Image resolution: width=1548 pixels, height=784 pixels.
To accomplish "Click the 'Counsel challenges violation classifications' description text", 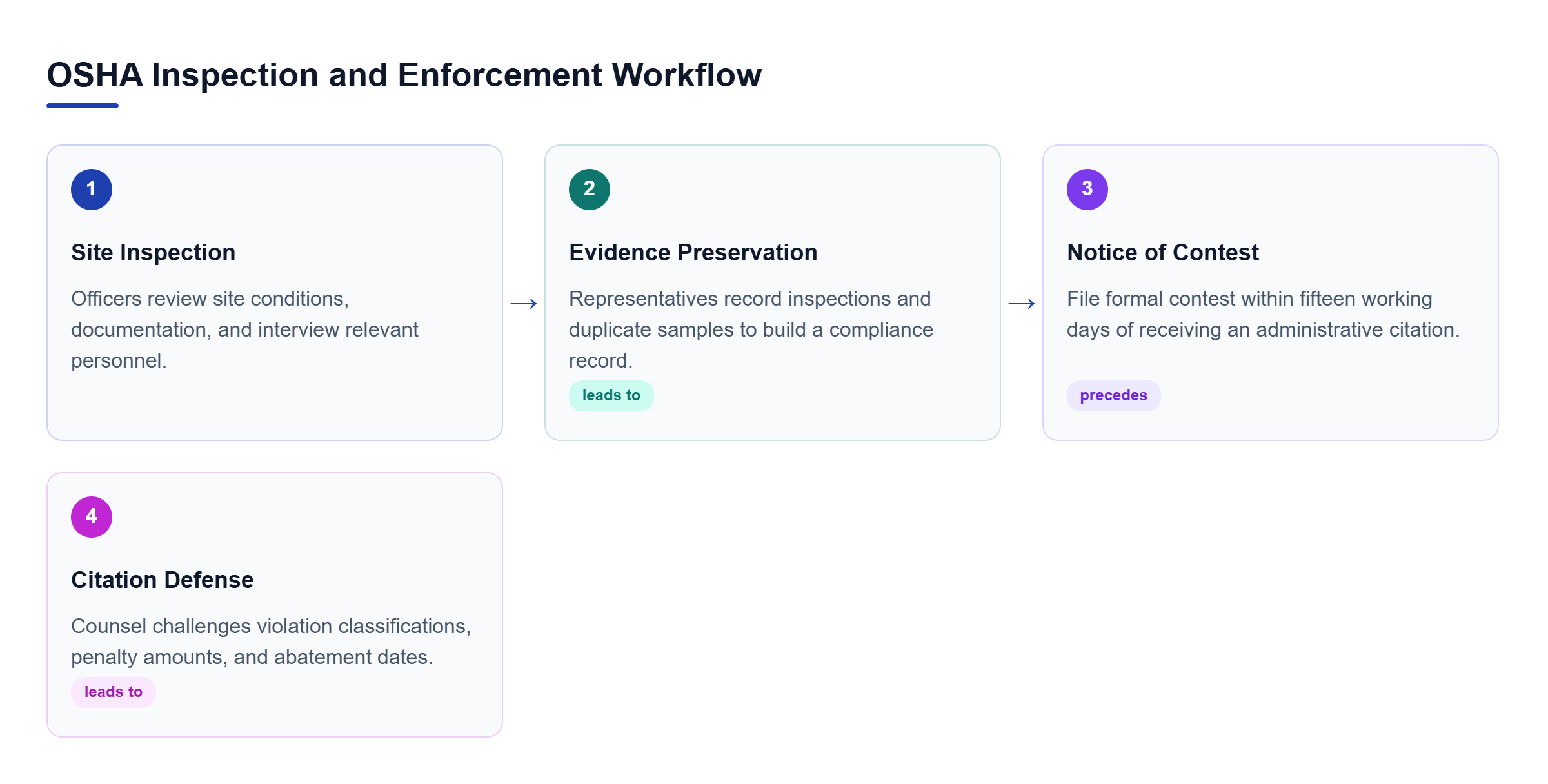I will (271, 642).
